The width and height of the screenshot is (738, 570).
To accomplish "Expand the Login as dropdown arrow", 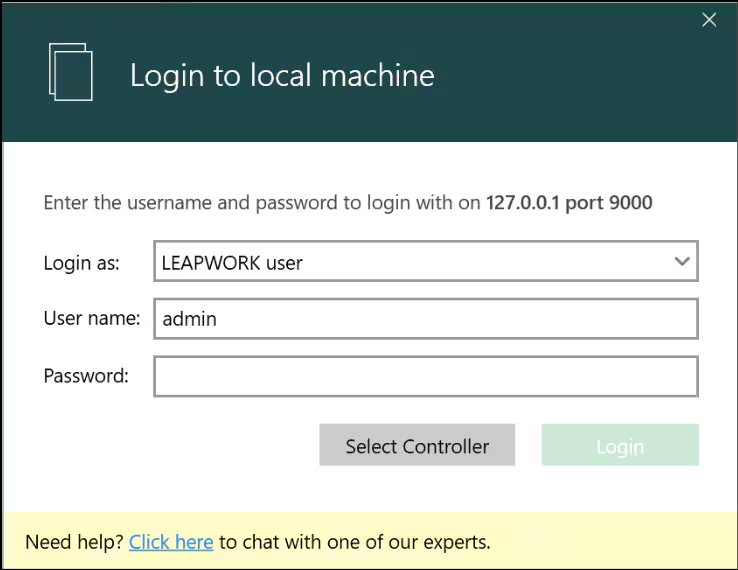I will click(x=682, y=262).
